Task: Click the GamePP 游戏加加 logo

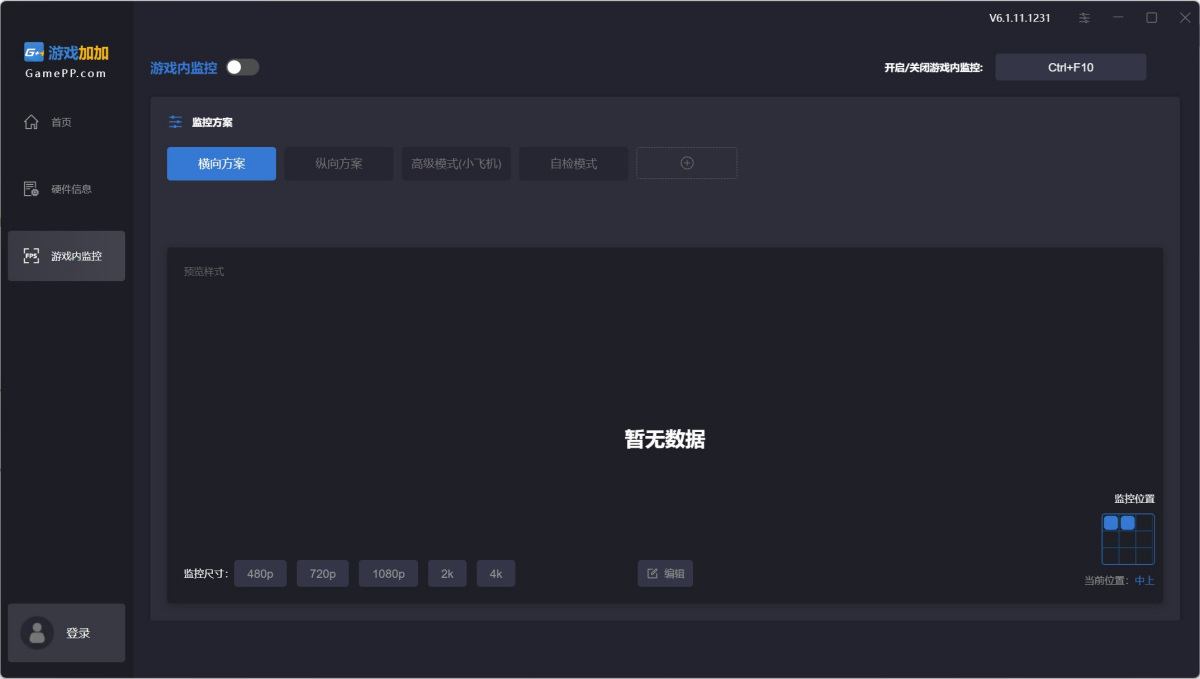Action: pos(66,59)
